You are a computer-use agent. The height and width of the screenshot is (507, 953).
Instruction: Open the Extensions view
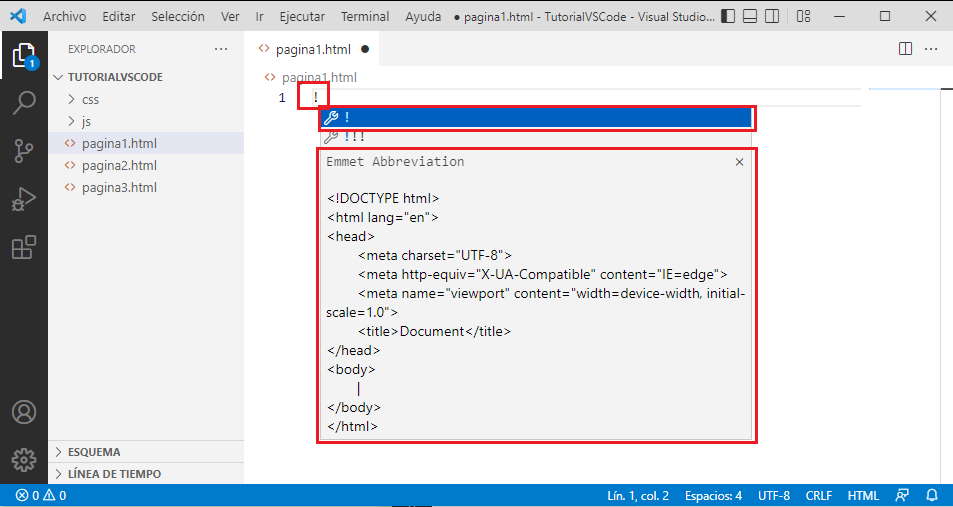pos(24,247)
